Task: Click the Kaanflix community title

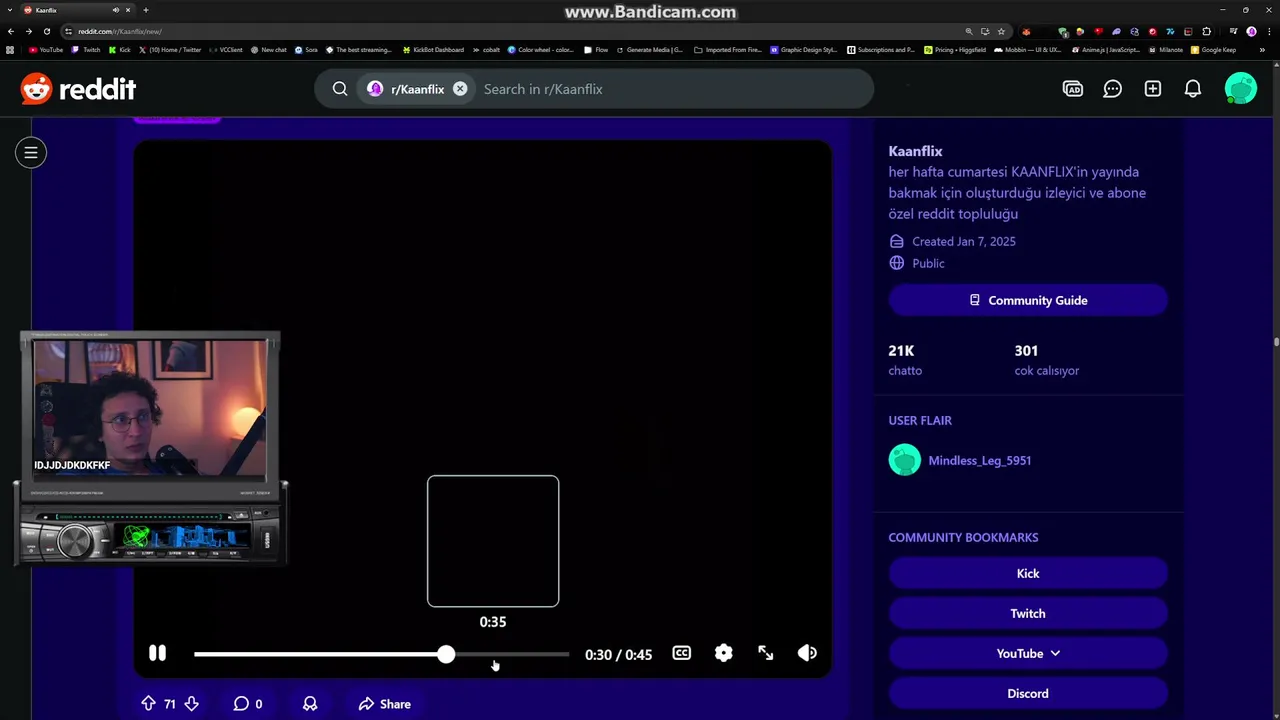Action: click(x=915, y=151)
